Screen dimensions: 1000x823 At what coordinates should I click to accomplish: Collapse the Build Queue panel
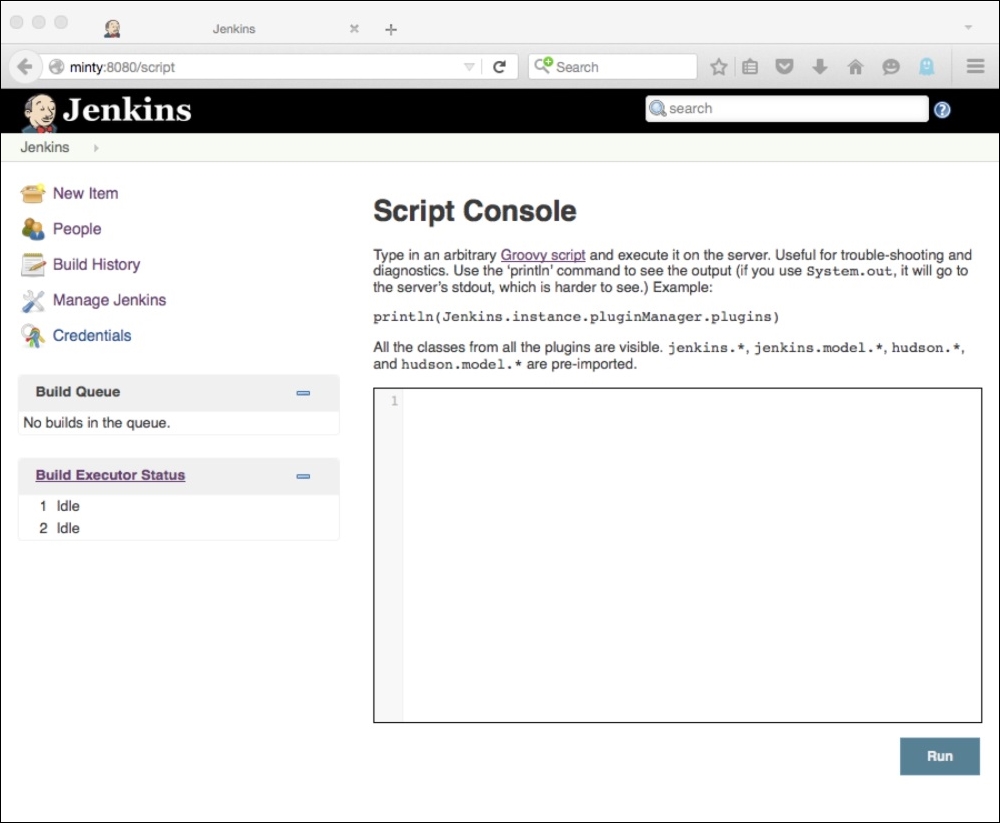tap(303, 393)
